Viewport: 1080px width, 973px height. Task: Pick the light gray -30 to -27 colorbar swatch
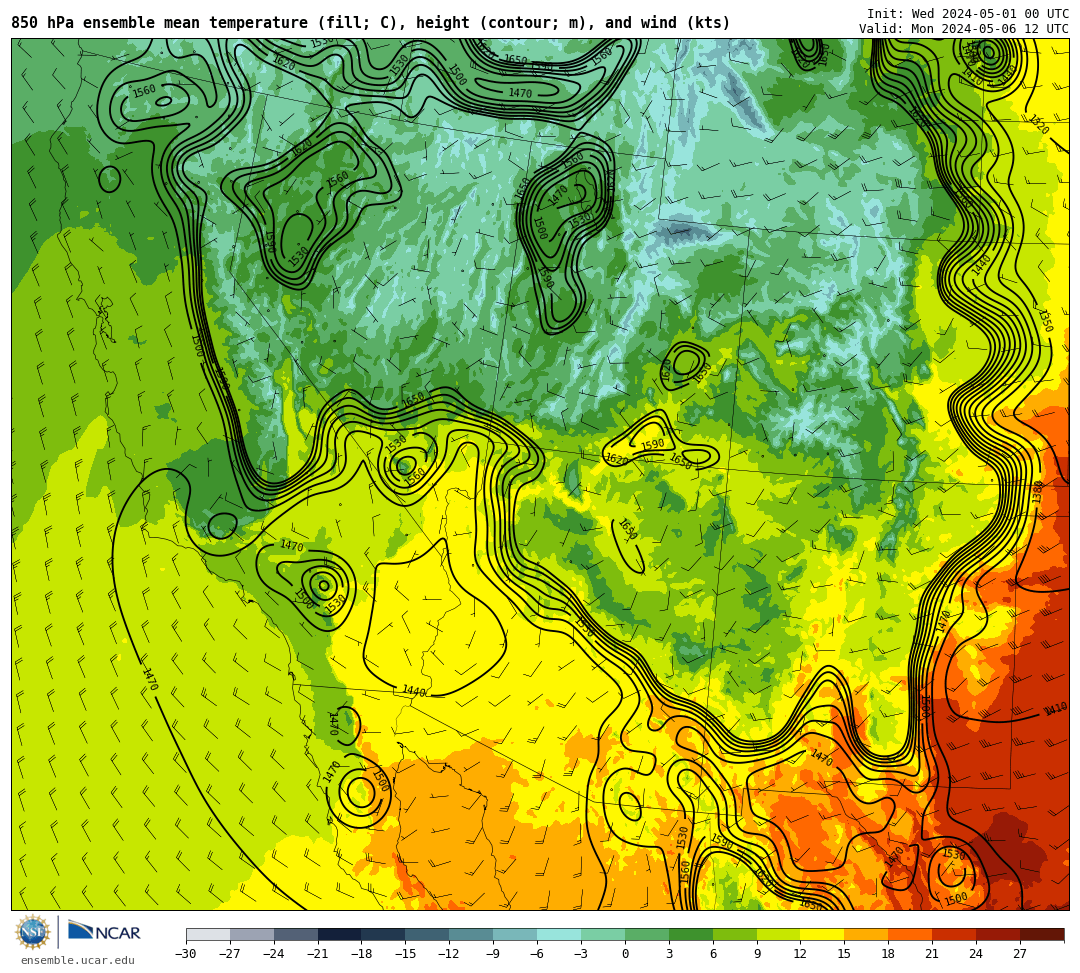[x=208, y=934]
